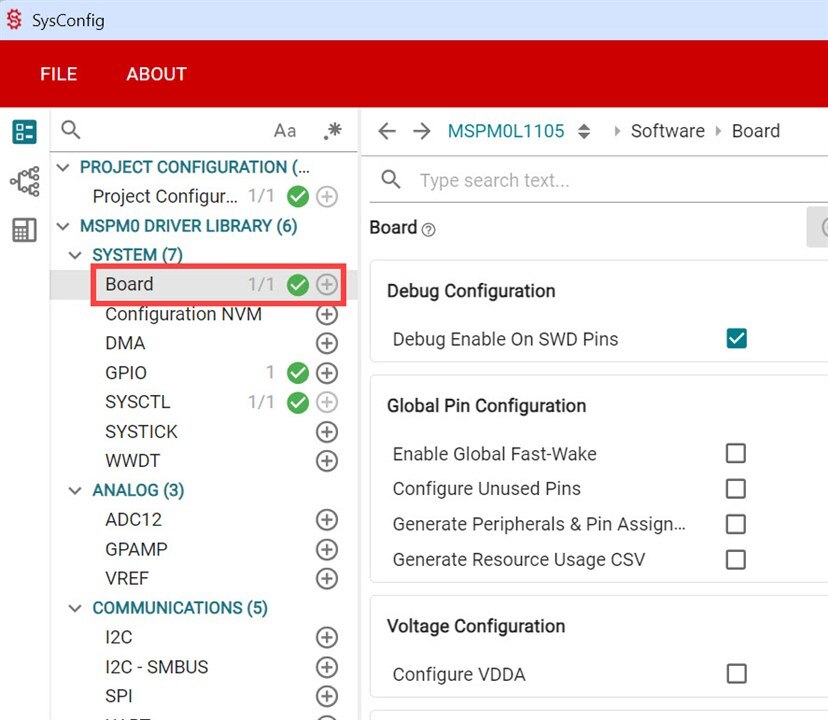Enable Configure VDDA checkbox
828x720 pixels.
tap(736, 674)
